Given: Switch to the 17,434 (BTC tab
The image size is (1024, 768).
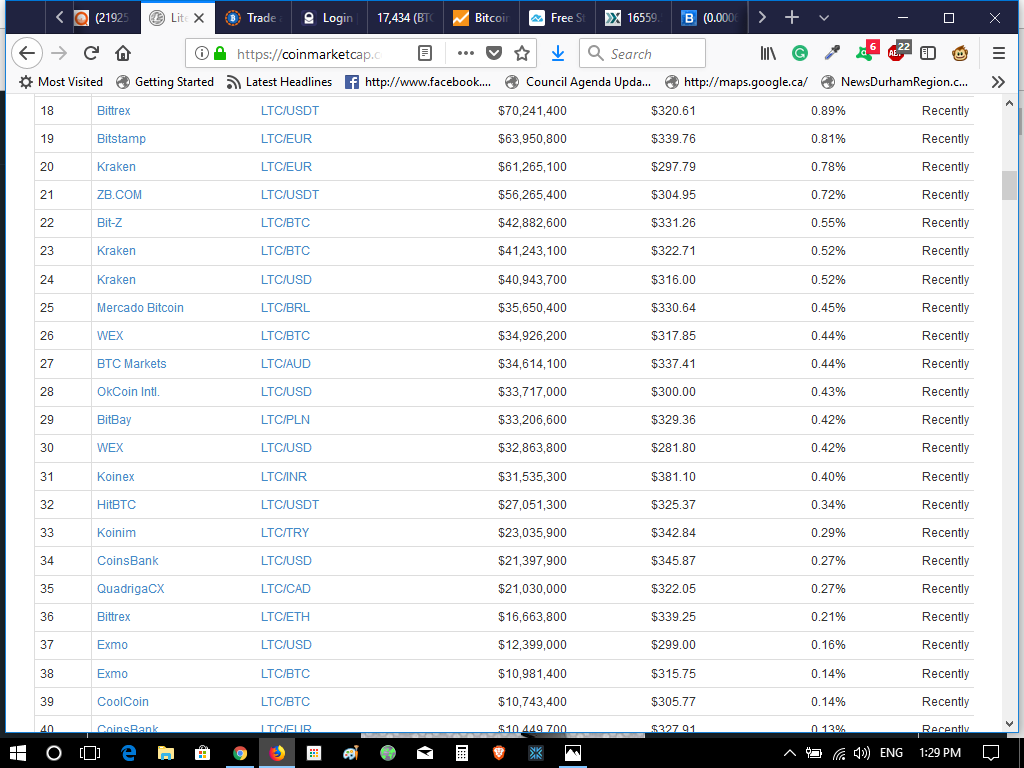Looking at the screenshot, I should pos(405,18).
